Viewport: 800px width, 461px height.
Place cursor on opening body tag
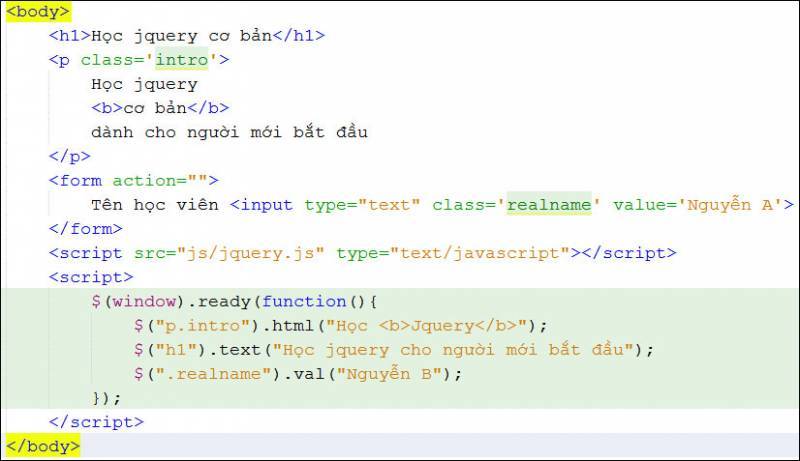coord(37,11)
